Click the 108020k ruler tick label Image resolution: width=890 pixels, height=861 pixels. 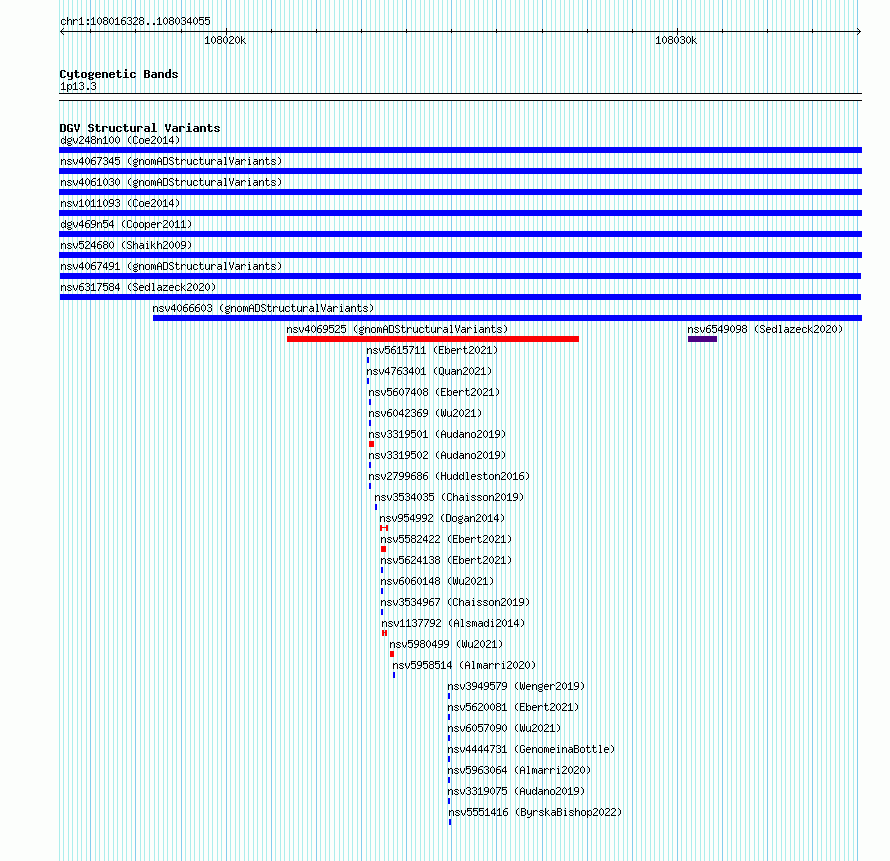click(225, 40)
